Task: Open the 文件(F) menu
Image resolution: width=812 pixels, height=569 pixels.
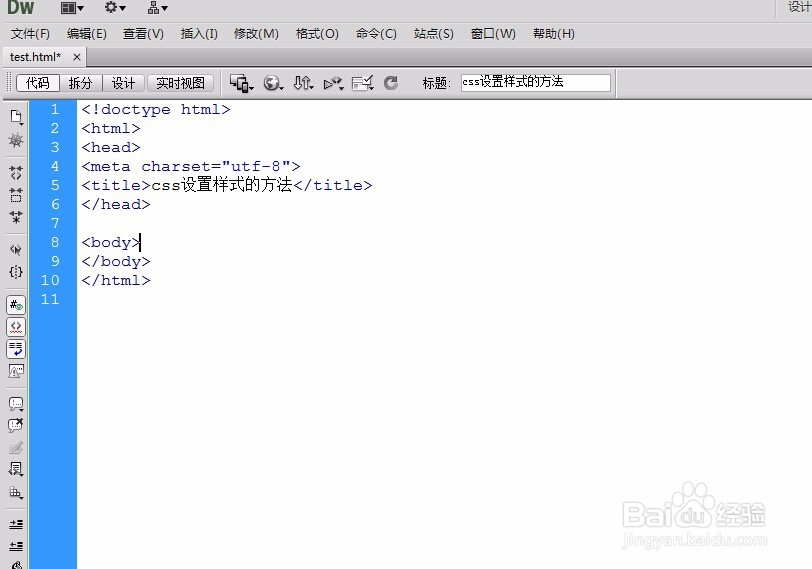Action: coord(30,34)
